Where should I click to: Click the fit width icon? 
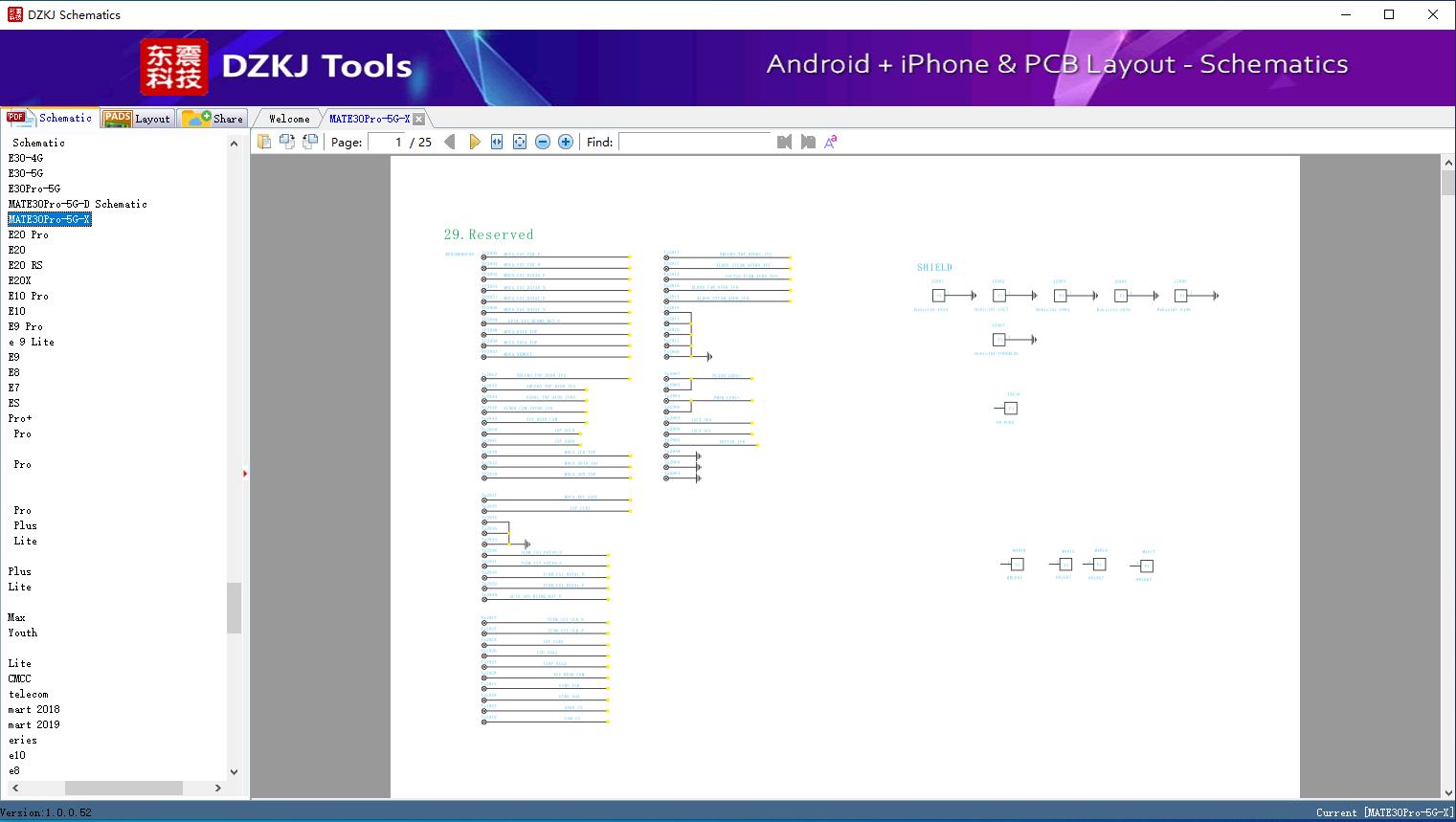point(497,142)
